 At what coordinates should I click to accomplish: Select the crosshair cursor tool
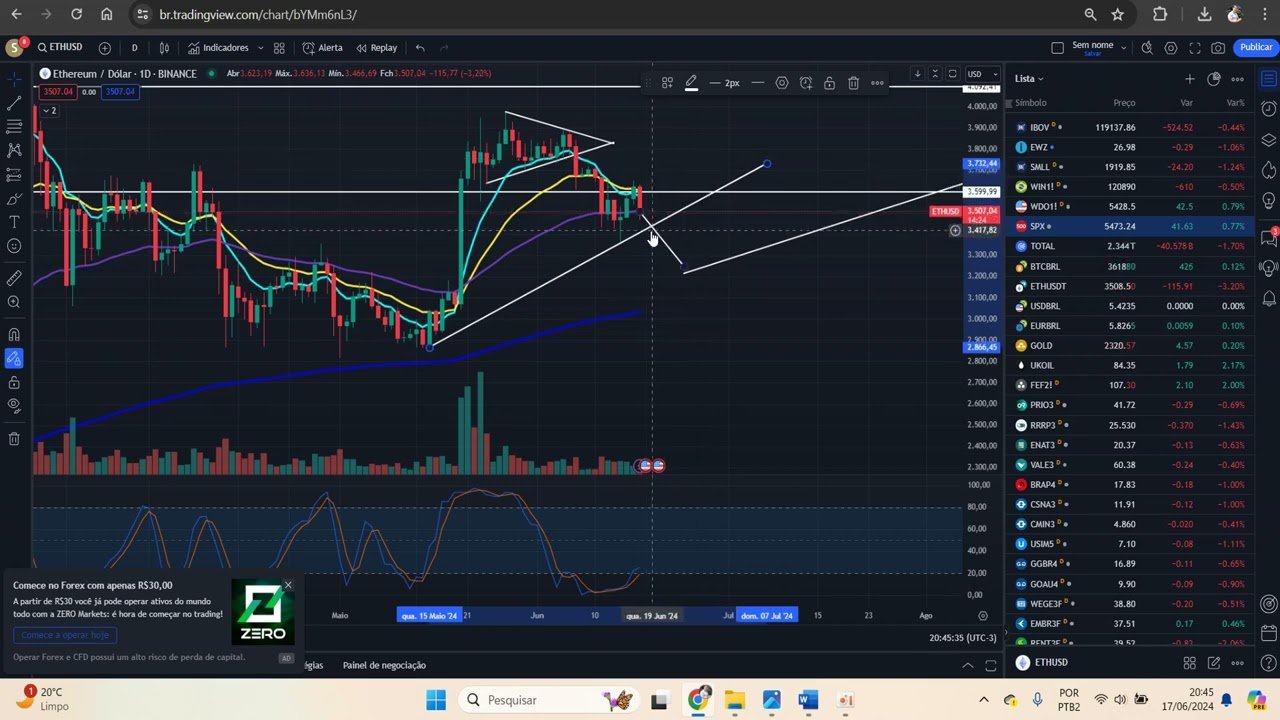click(14, 79)
